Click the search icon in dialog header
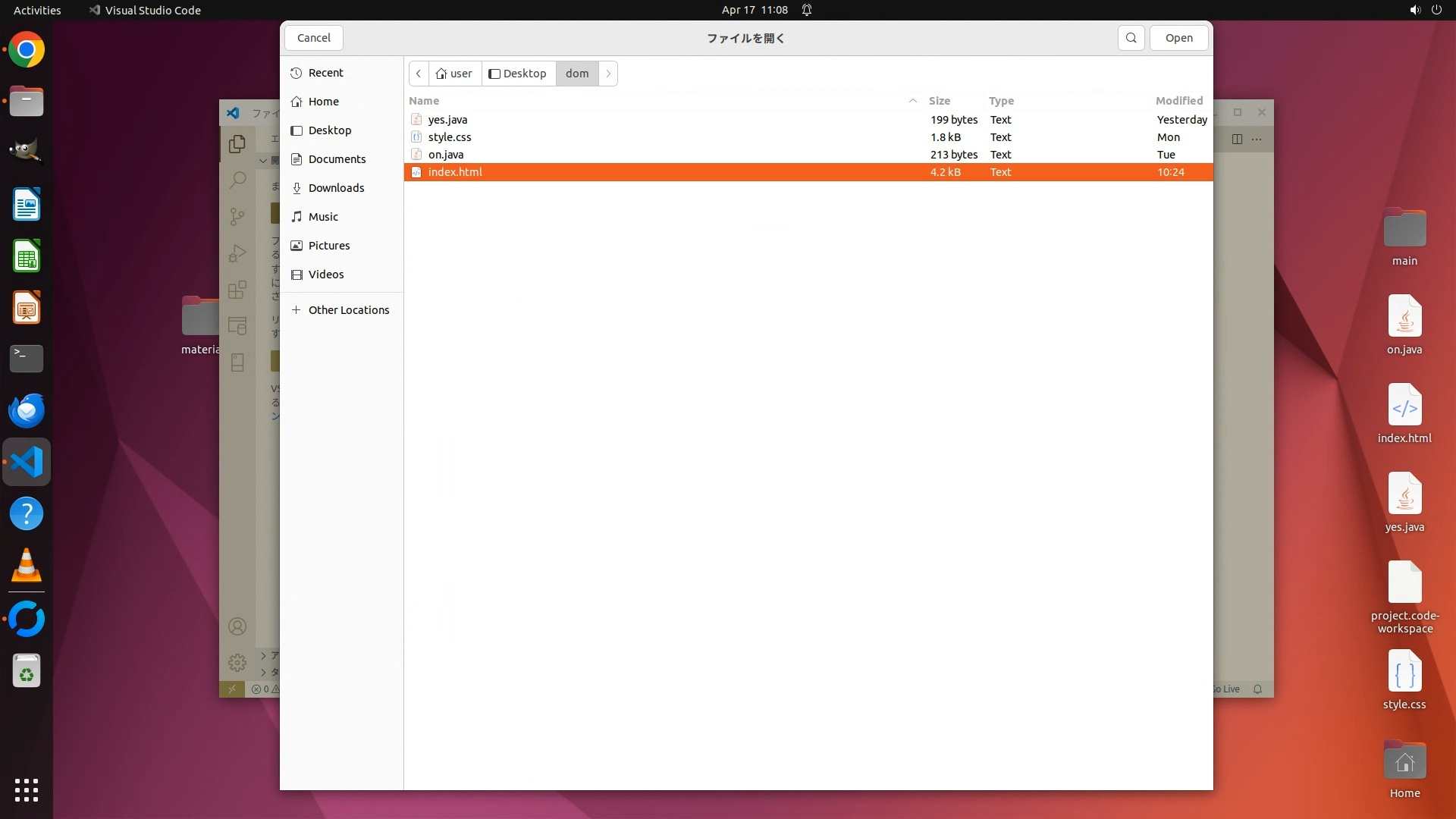The image size is (1456, 819). [x=1131, y=38]
